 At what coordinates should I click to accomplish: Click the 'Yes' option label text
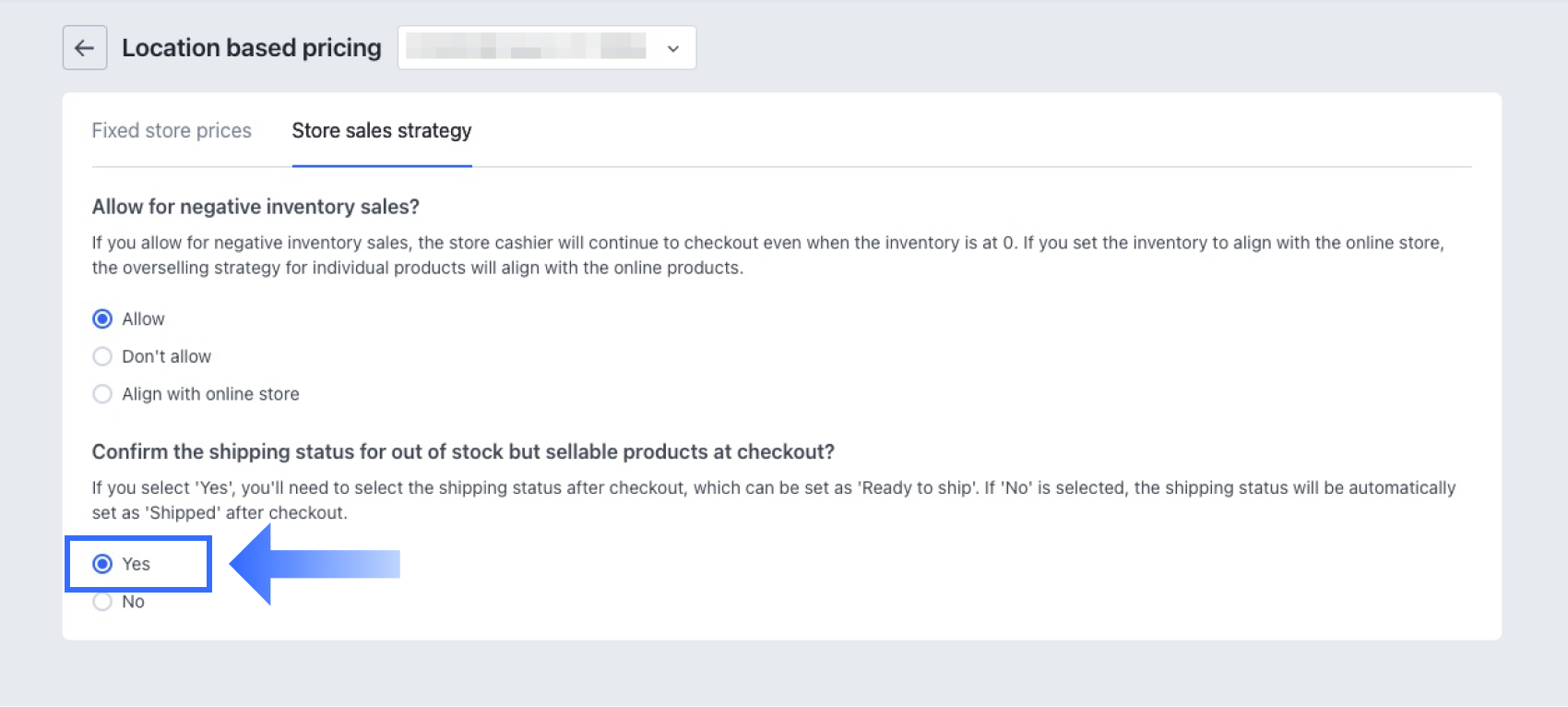point(137,564)
